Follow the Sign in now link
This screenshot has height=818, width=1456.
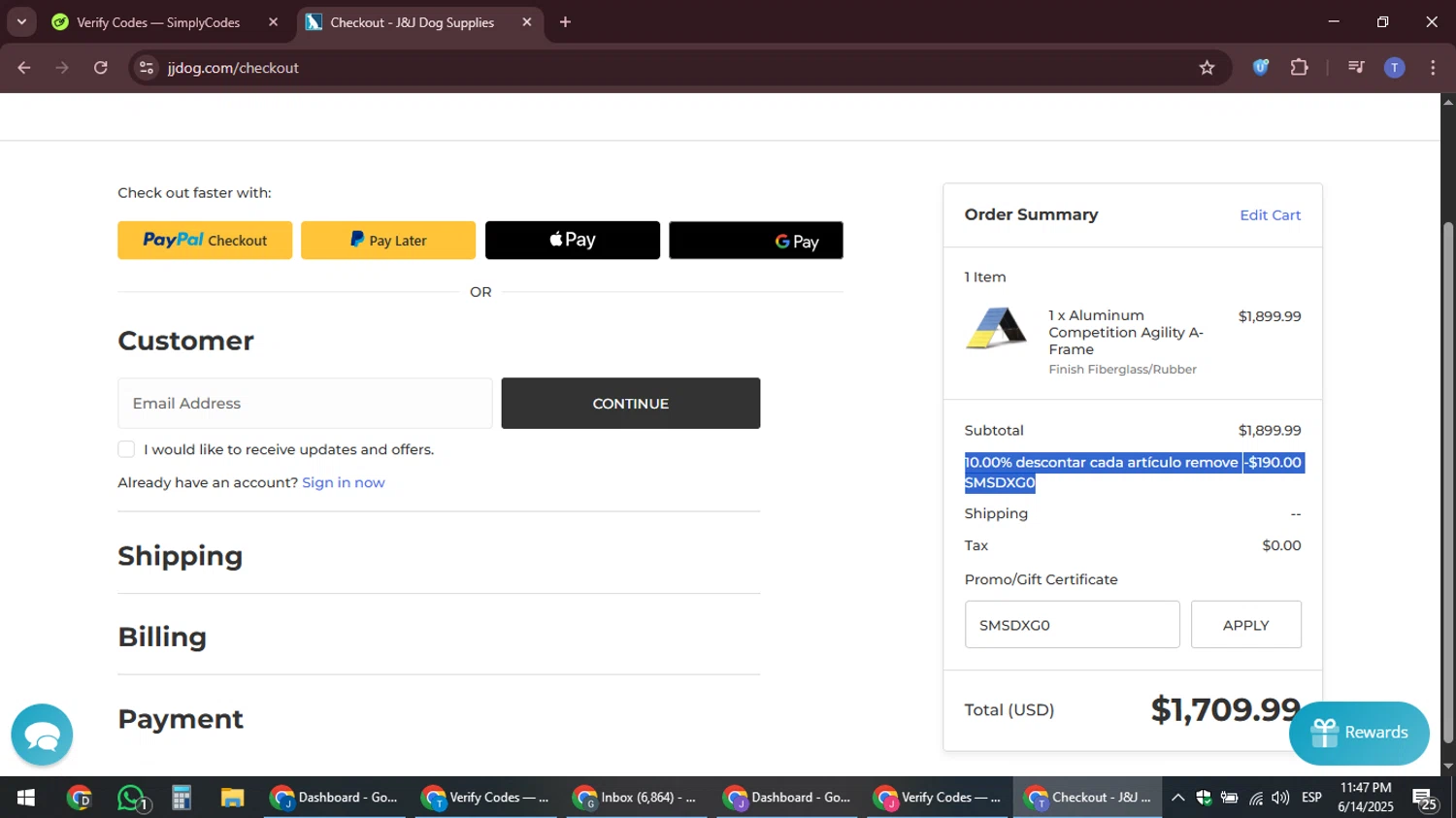(x=344, y=482)
